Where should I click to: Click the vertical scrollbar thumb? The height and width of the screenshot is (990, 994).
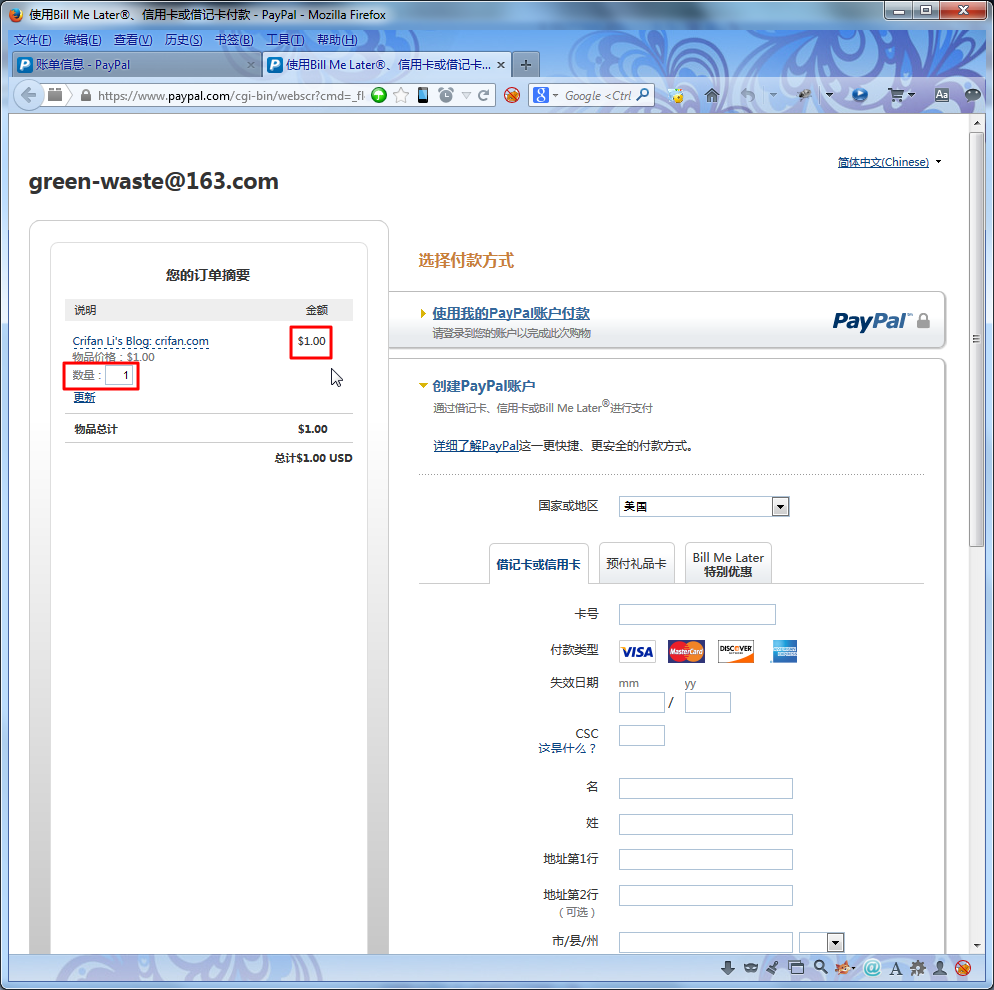976,339
